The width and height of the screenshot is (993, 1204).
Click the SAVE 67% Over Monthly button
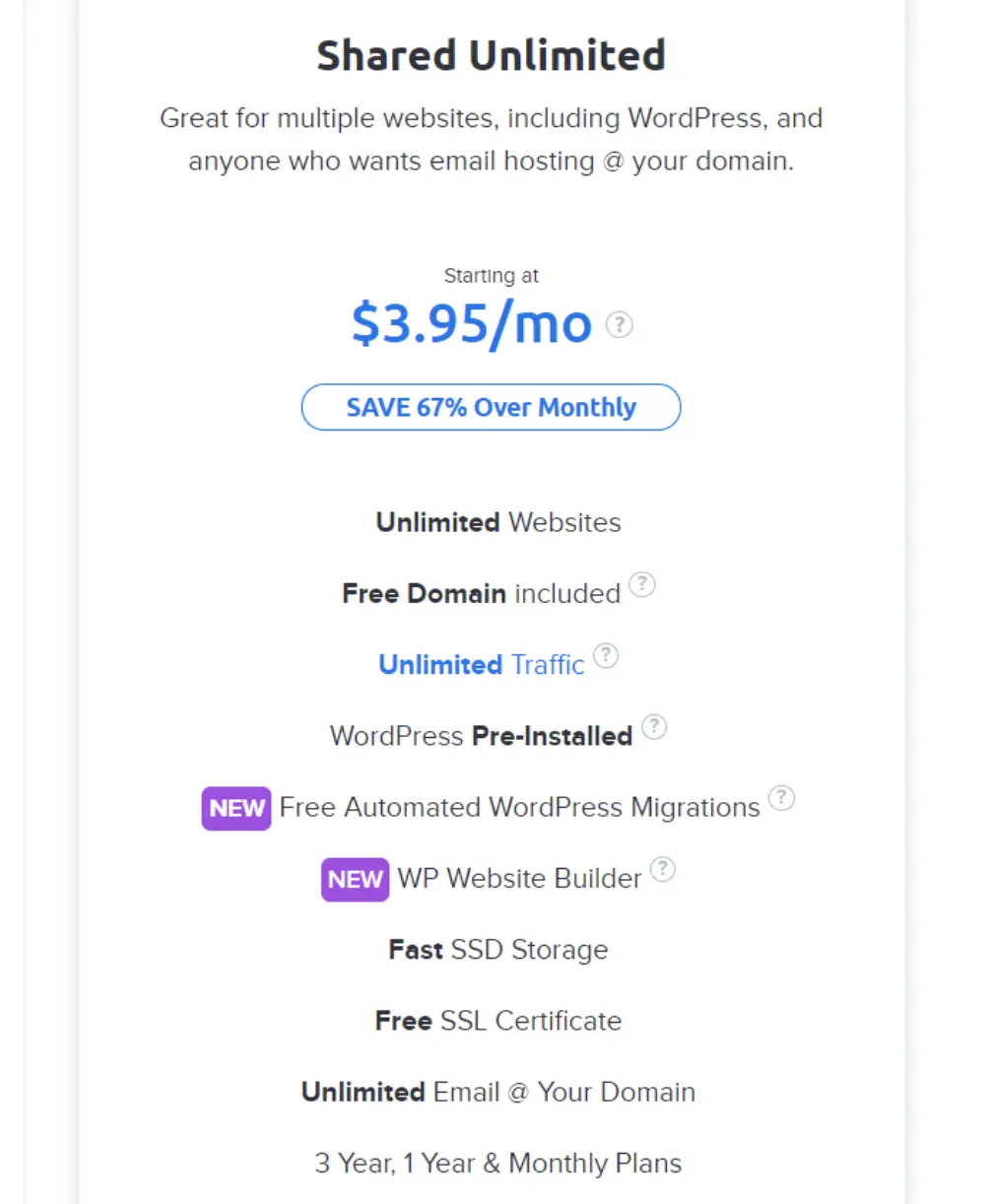click(x=491, y=407)
